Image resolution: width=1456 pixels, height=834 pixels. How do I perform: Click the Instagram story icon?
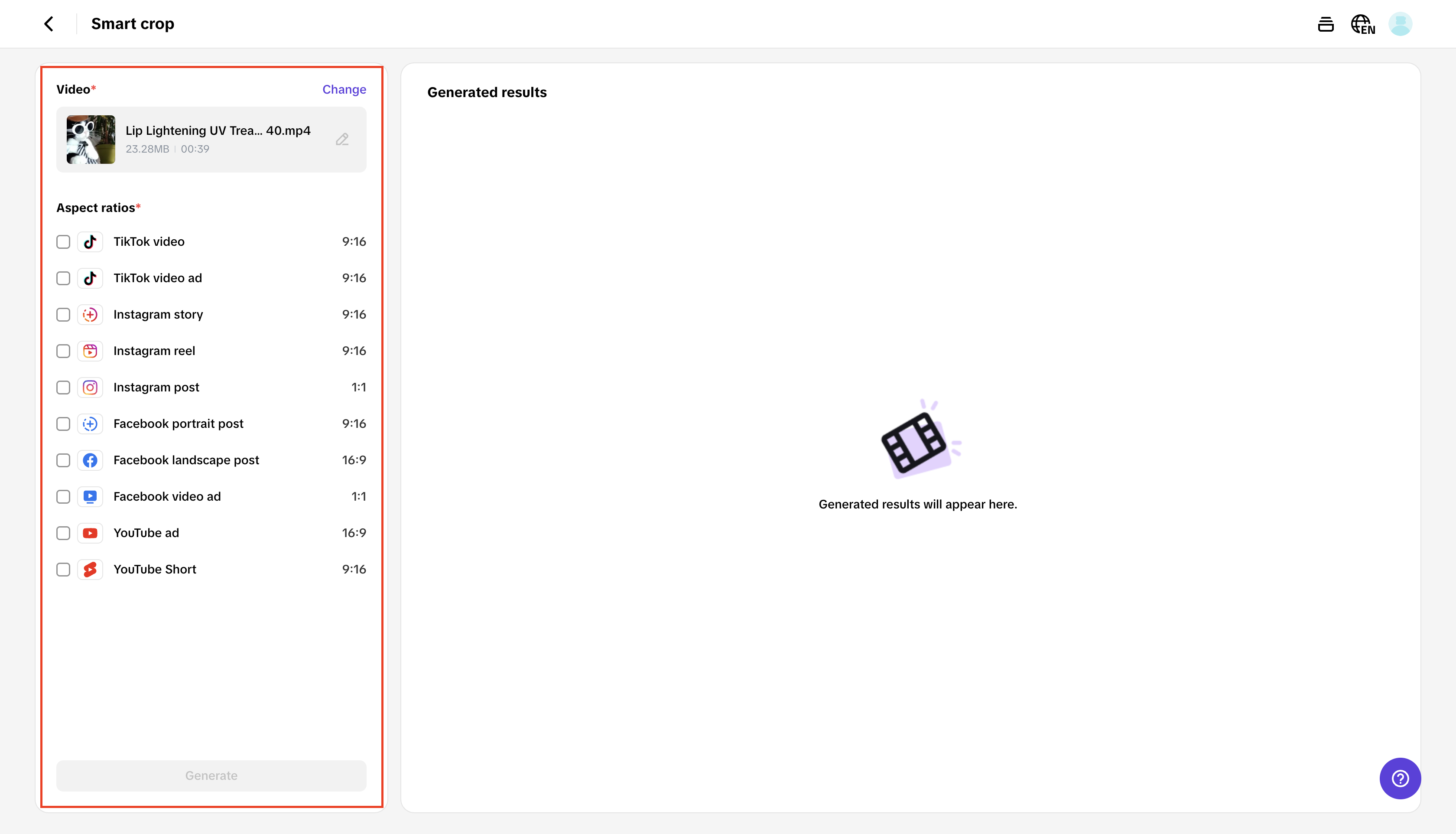click(90, 314)
